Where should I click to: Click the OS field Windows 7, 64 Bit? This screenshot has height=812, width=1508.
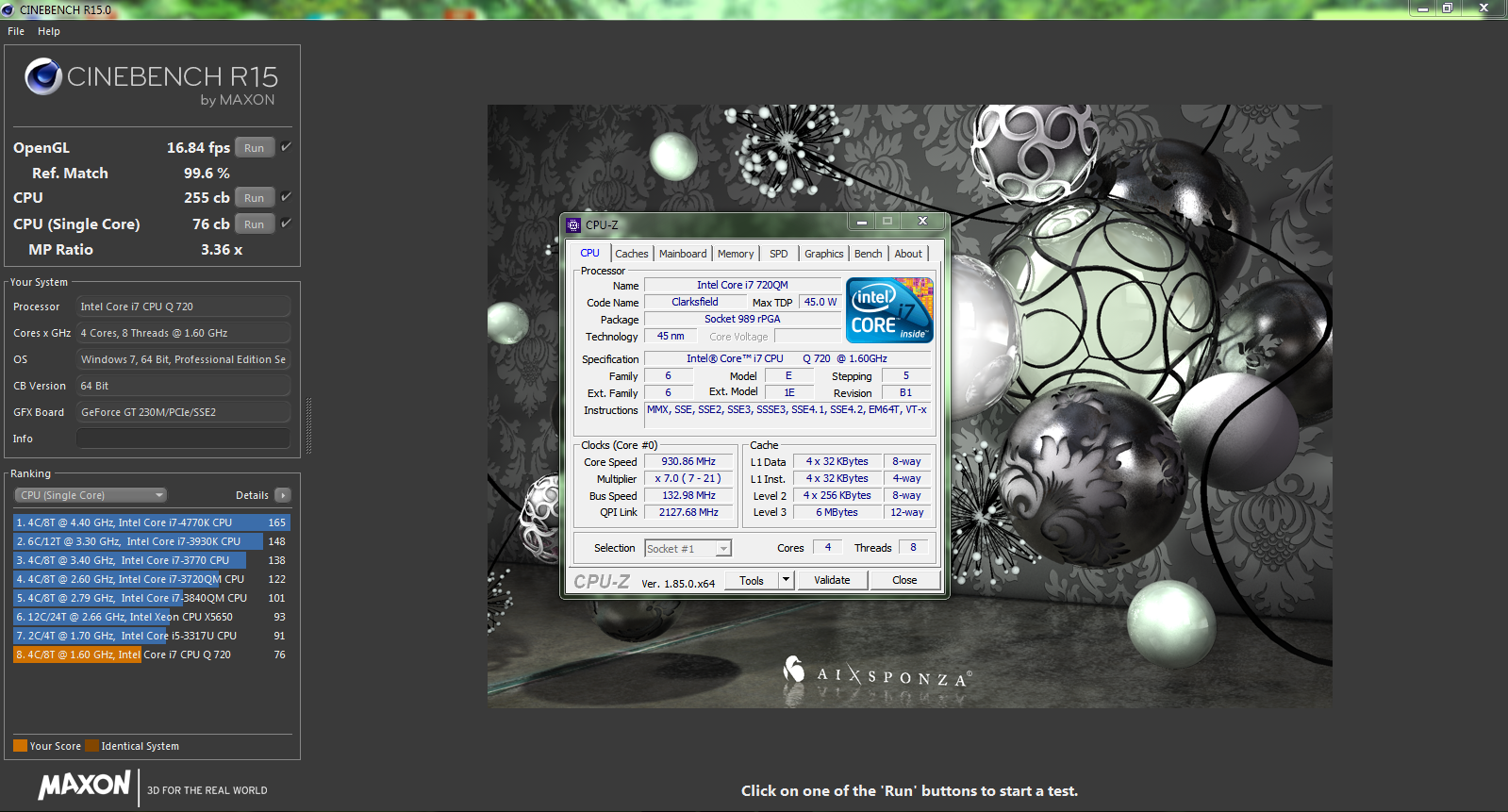[183, 359]
